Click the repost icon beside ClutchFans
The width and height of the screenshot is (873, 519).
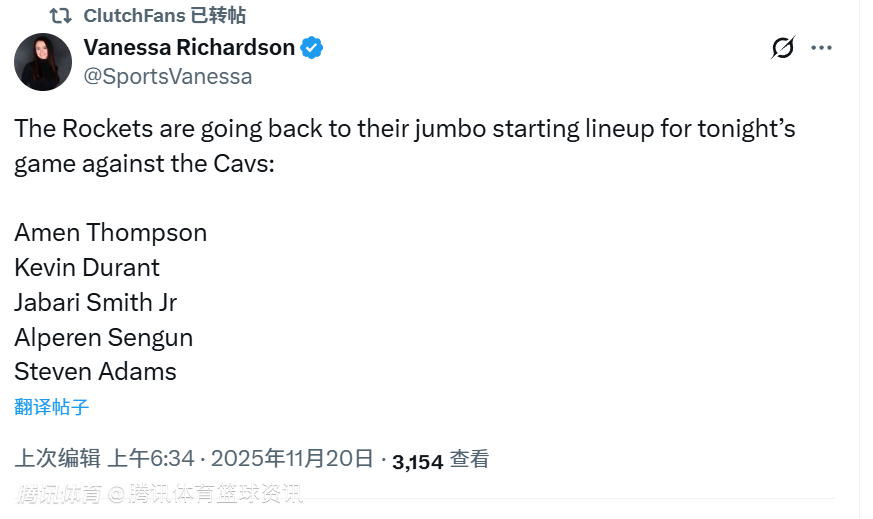(x=60, y=16)
